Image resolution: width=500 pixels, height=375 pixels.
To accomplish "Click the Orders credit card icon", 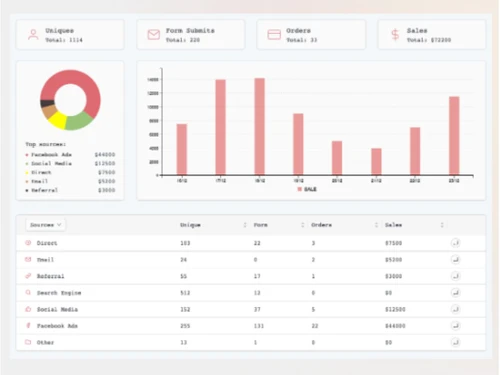I will tap(274, 35).
